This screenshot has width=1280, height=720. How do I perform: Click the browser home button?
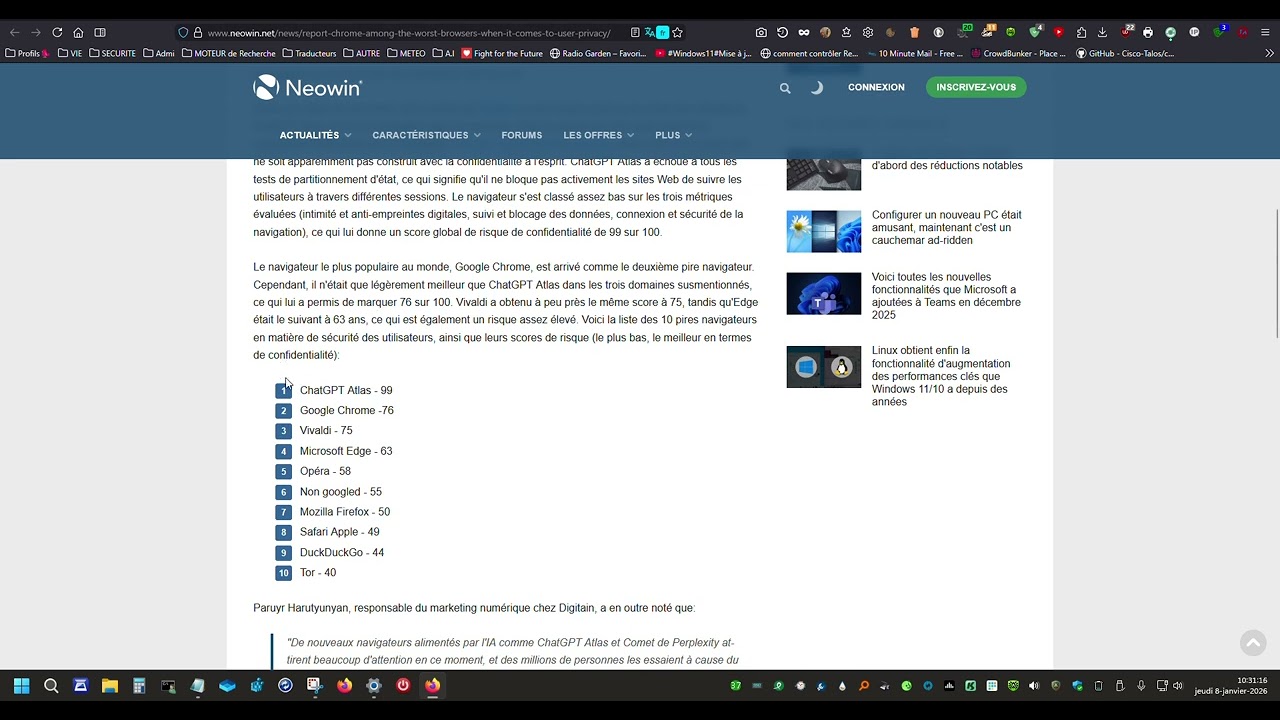[x=78, y=32]
